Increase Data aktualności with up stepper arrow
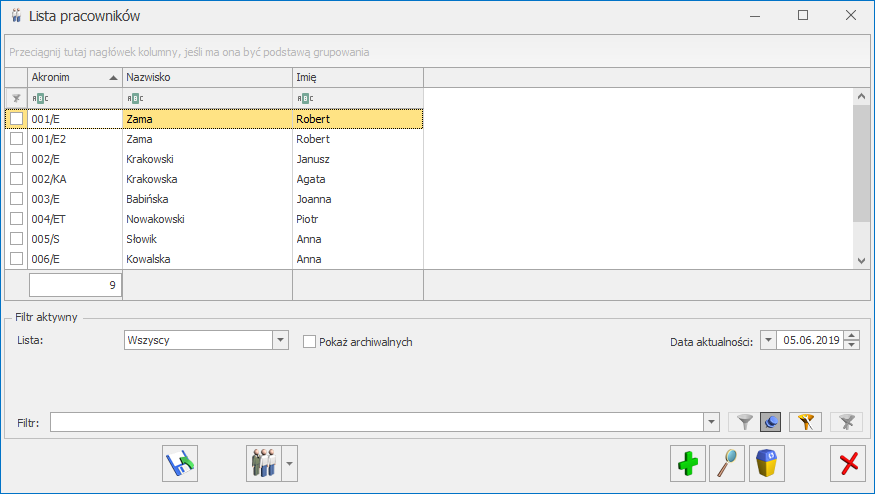Image resolution: width=875 pixels, height=494 pixels. coord(852,335)
